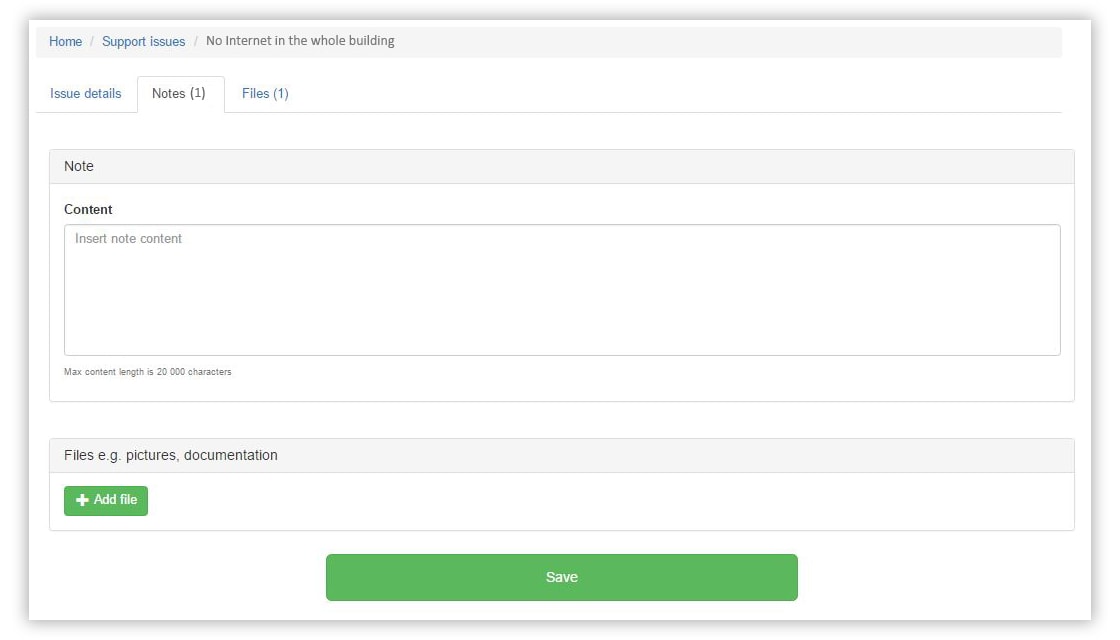Save the note with the Save button

(561, 577)
